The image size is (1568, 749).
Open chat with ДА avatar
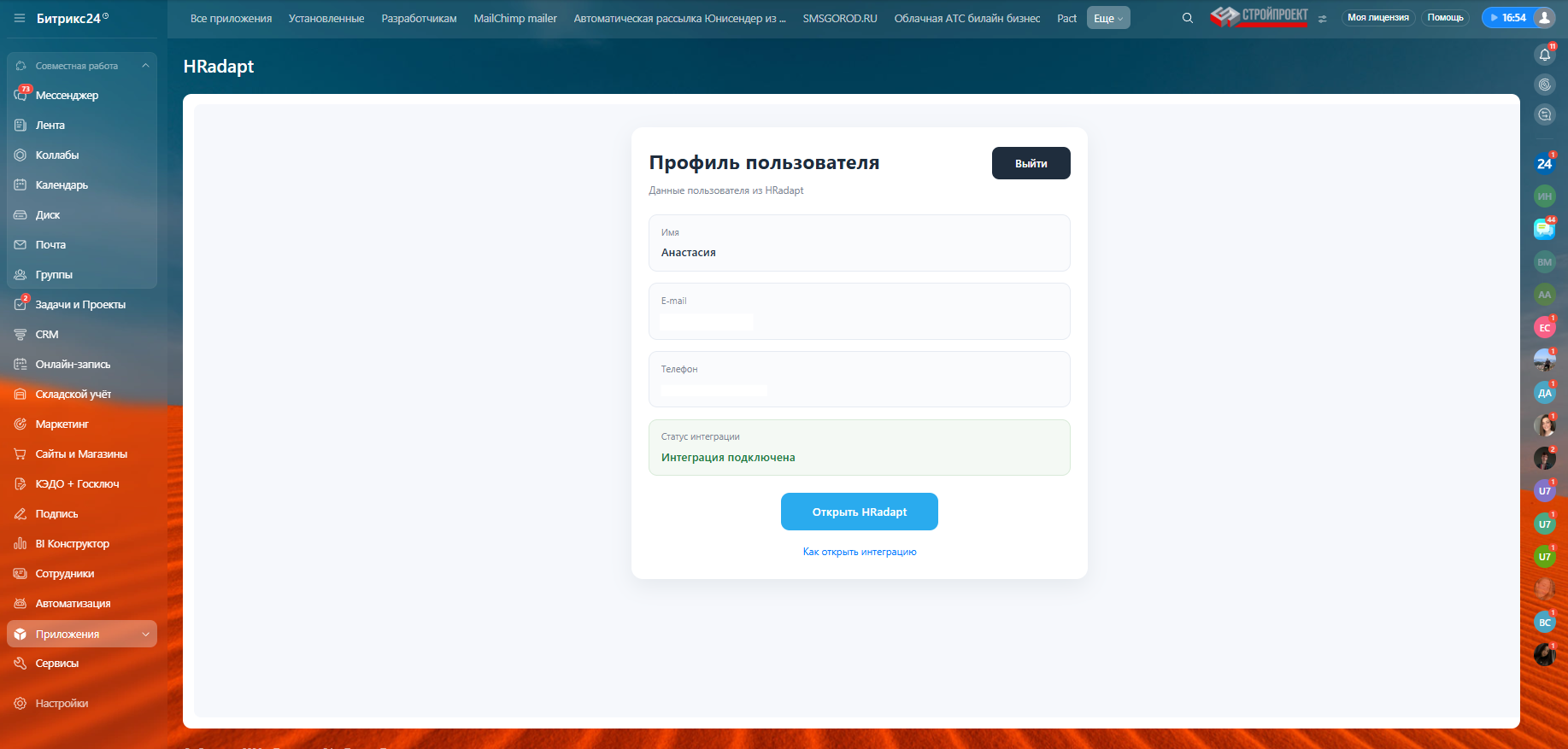coord(1544,393)
